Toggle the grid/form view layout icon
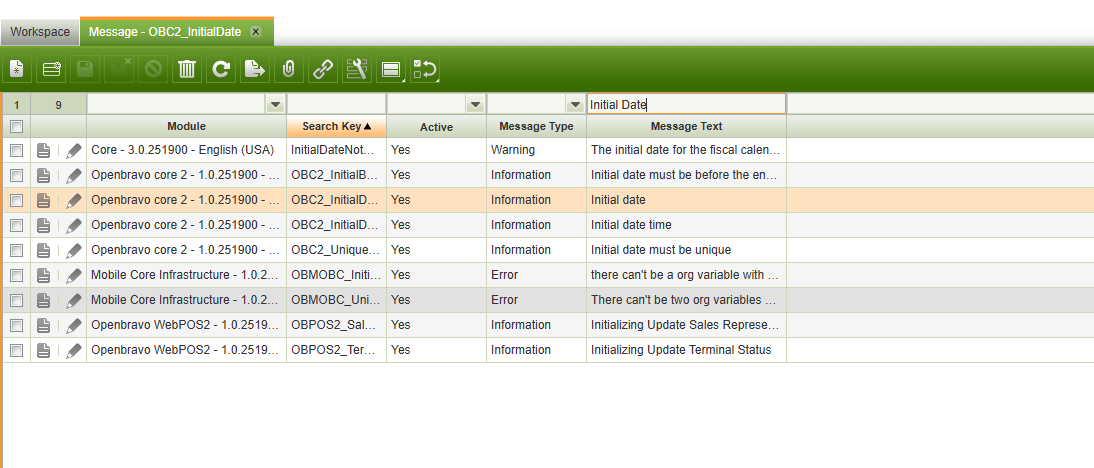 (x=391, y=69)
